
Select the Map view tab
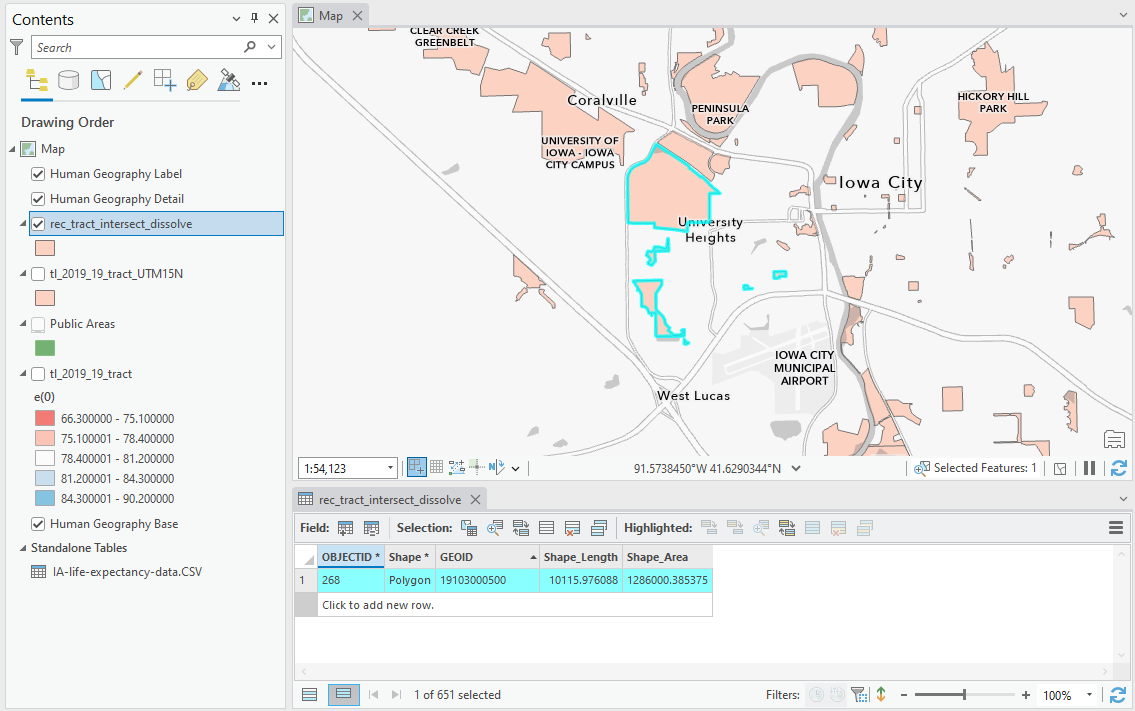pyautogui.click(x=332, y=16)
